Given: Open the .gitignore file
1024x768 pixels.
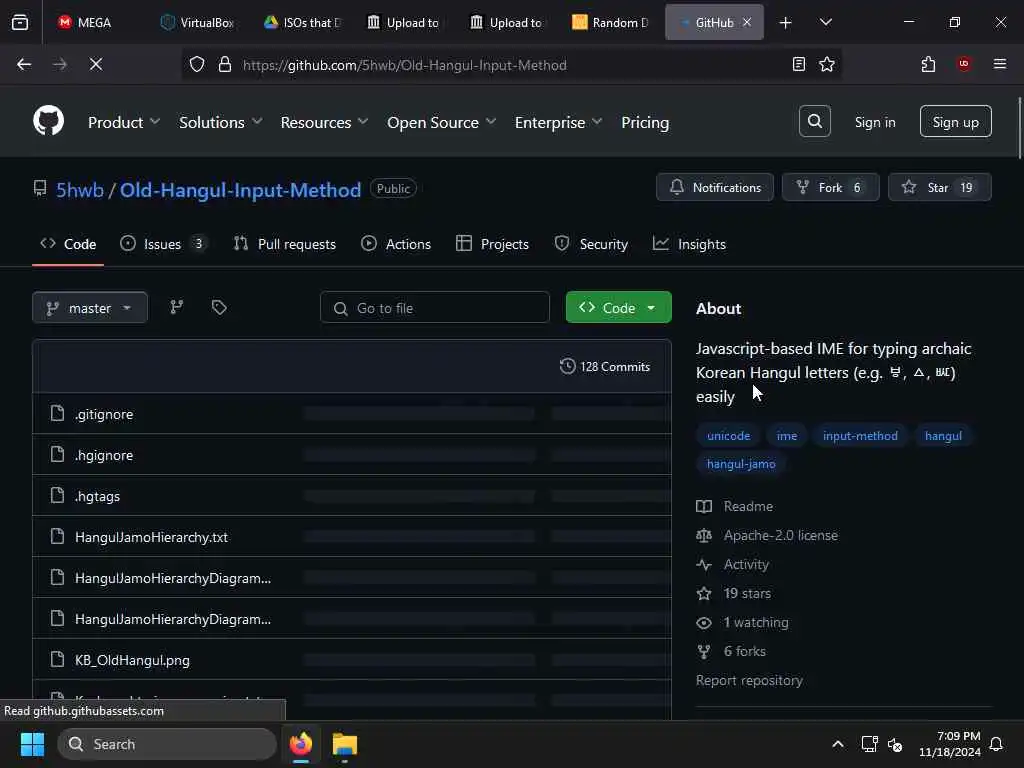Looking at the screenshot, I should pyautogui.click(x=104, y=414).
